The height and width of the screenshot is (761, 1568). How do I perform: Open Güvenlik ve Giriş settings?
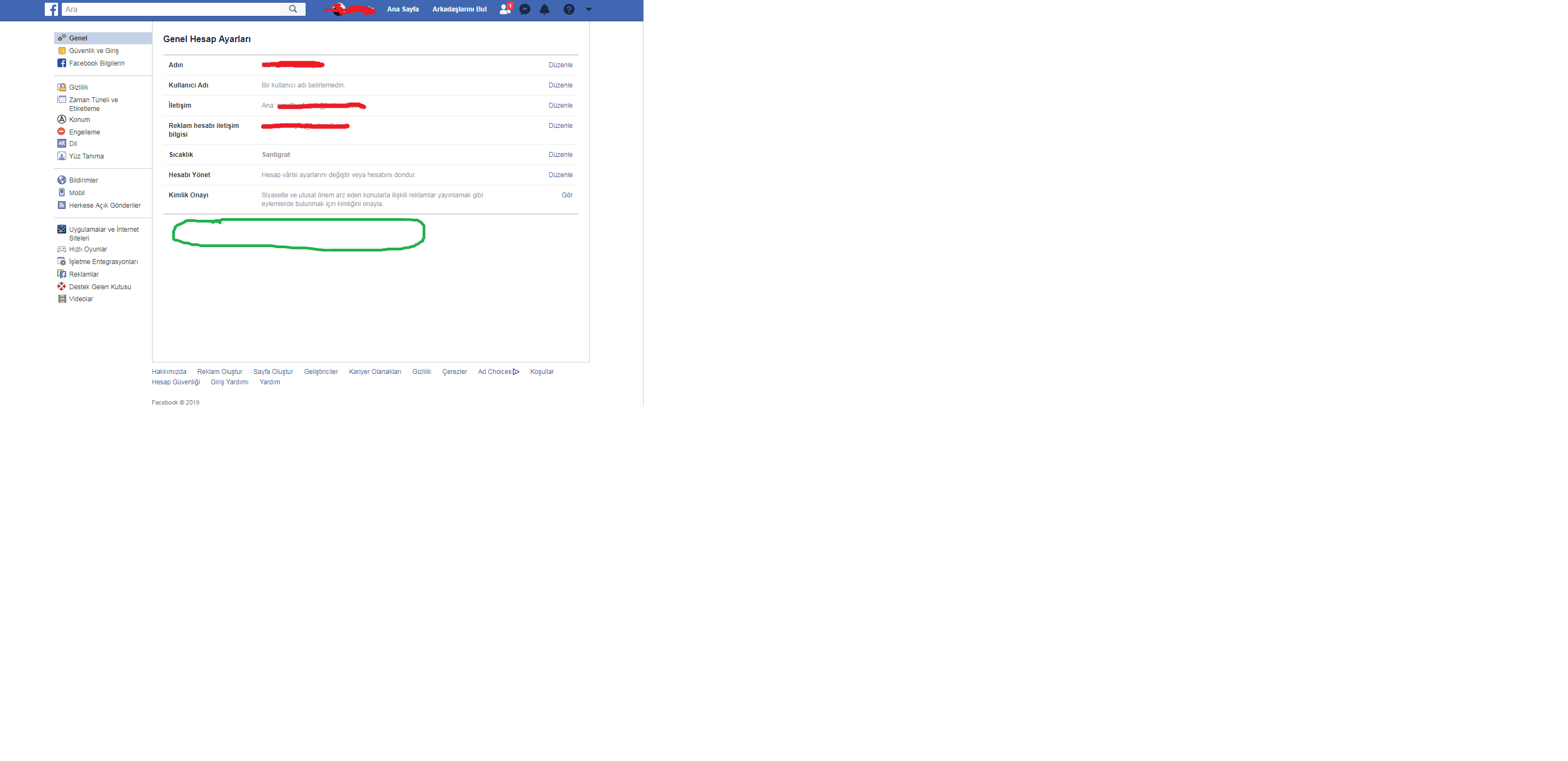93,50
